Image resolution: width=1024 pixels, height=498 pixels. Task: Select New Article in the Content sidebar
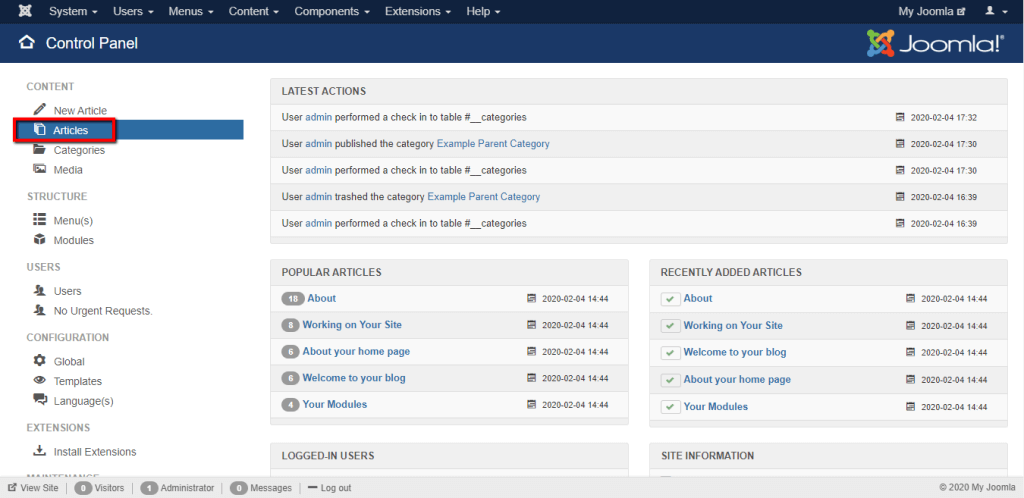tap(80, 110)
